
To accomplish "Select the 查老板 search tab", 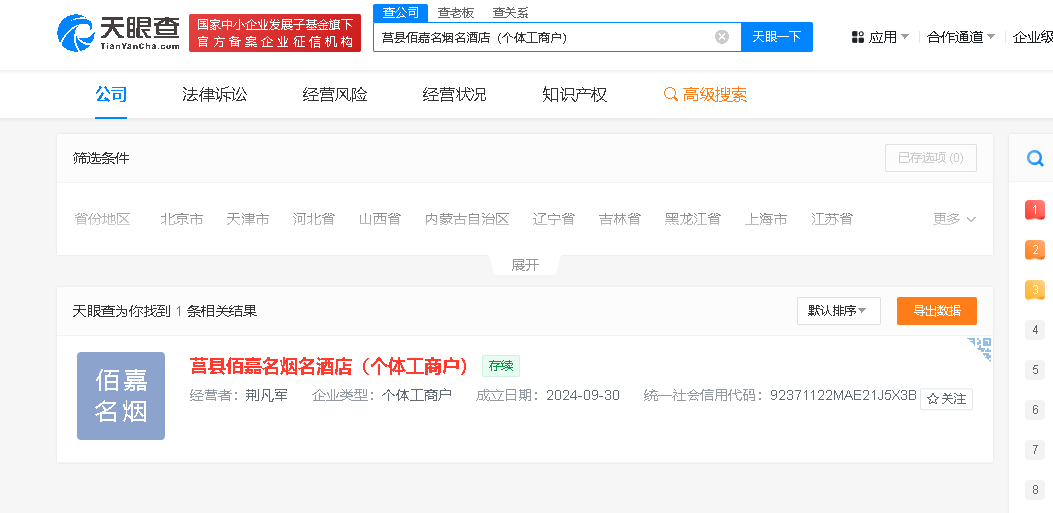I will [x=455, y=12].
